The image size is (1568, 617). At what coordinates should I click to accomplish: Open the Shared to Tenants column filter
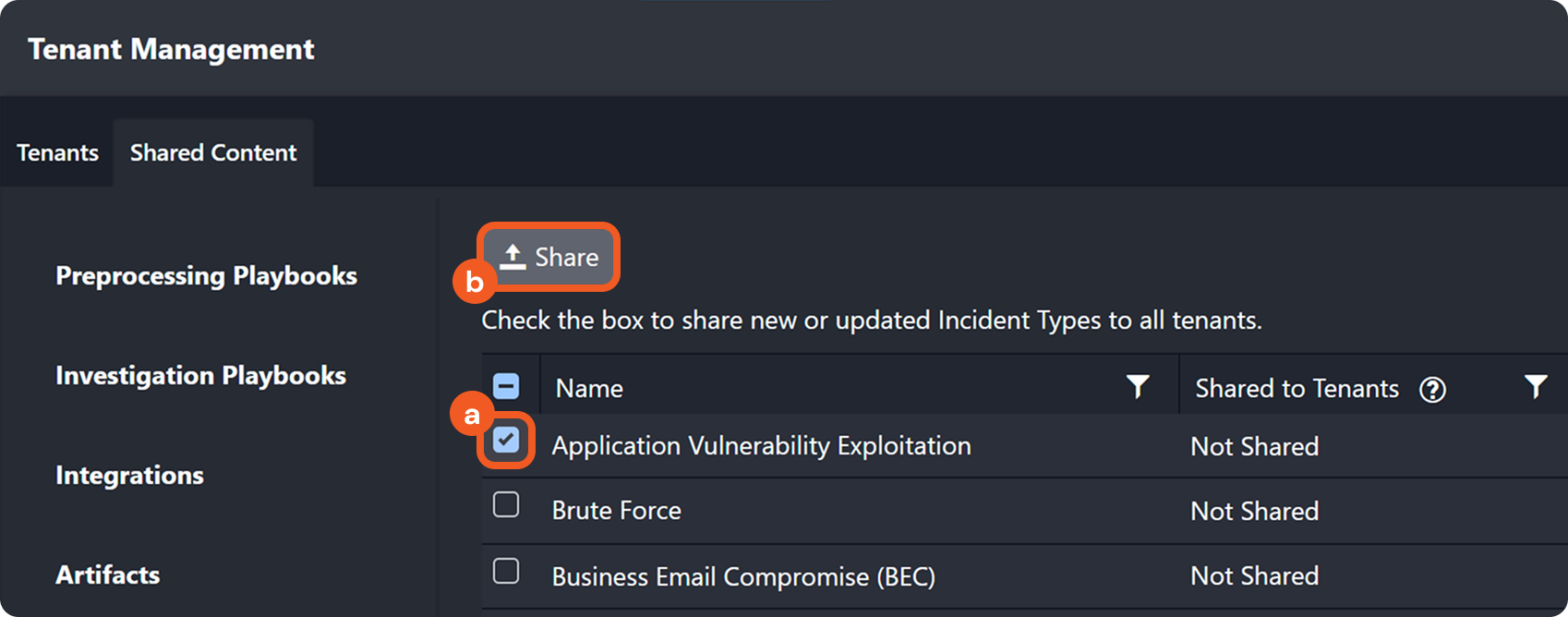coord(1535,387)
